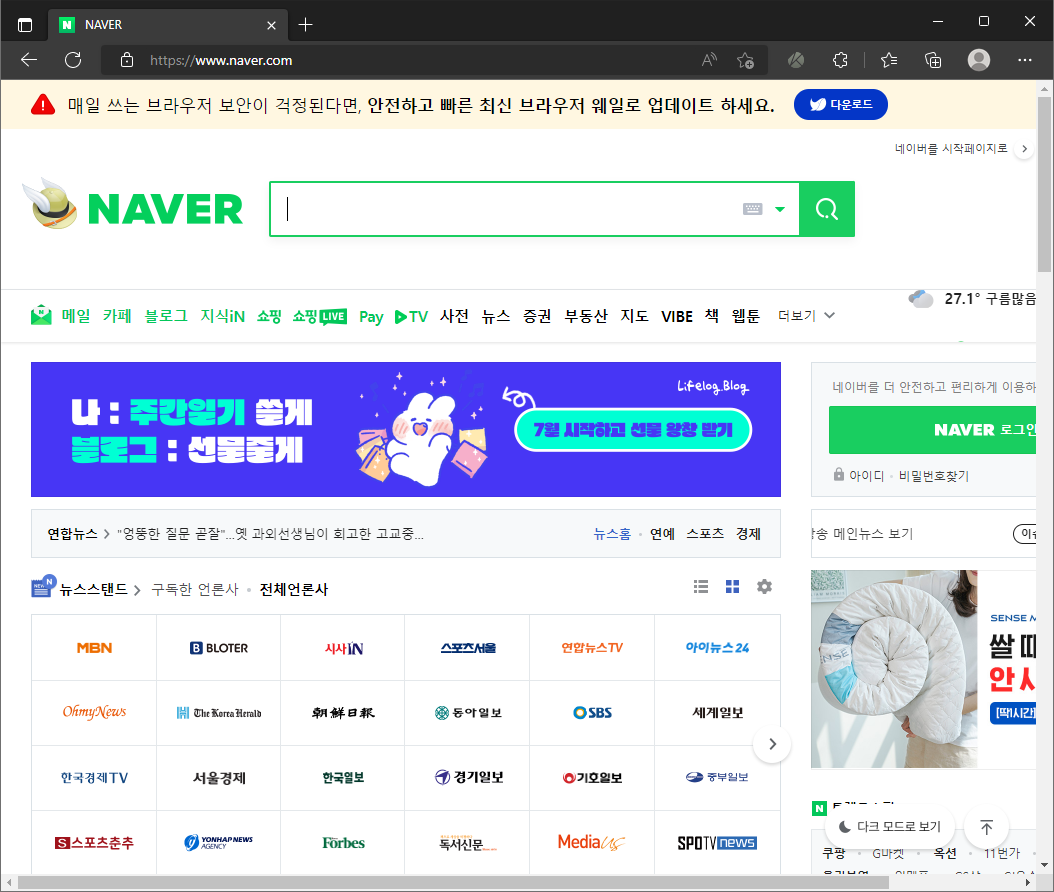Image resolution: width=1054 pixels, height=892 pixels.
Task: Open the 메일 mail icon
Action: pyautogui.click(x=41, y=315)
